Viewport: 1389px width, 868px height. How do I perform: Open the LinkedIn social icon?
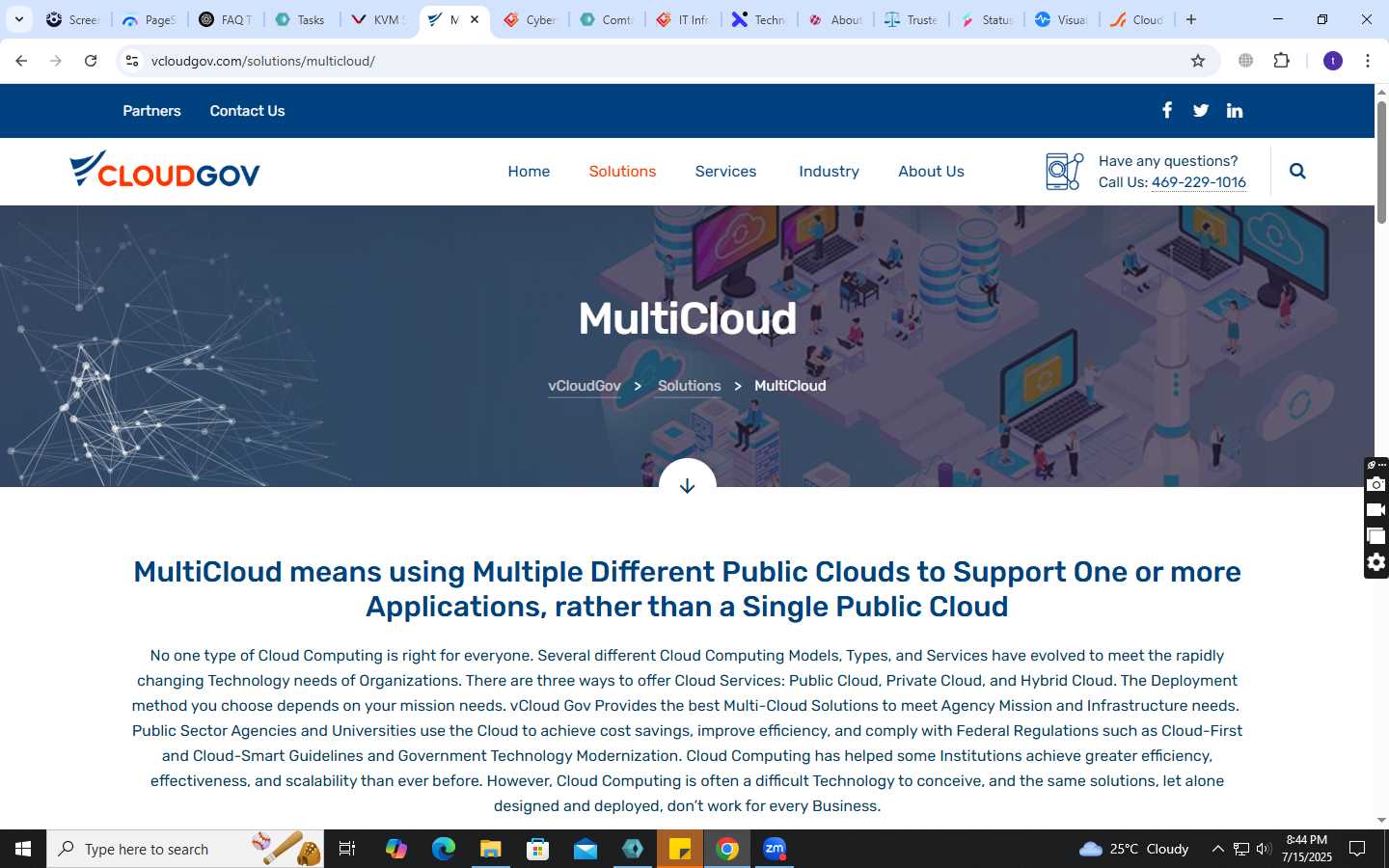(1235, 110)
